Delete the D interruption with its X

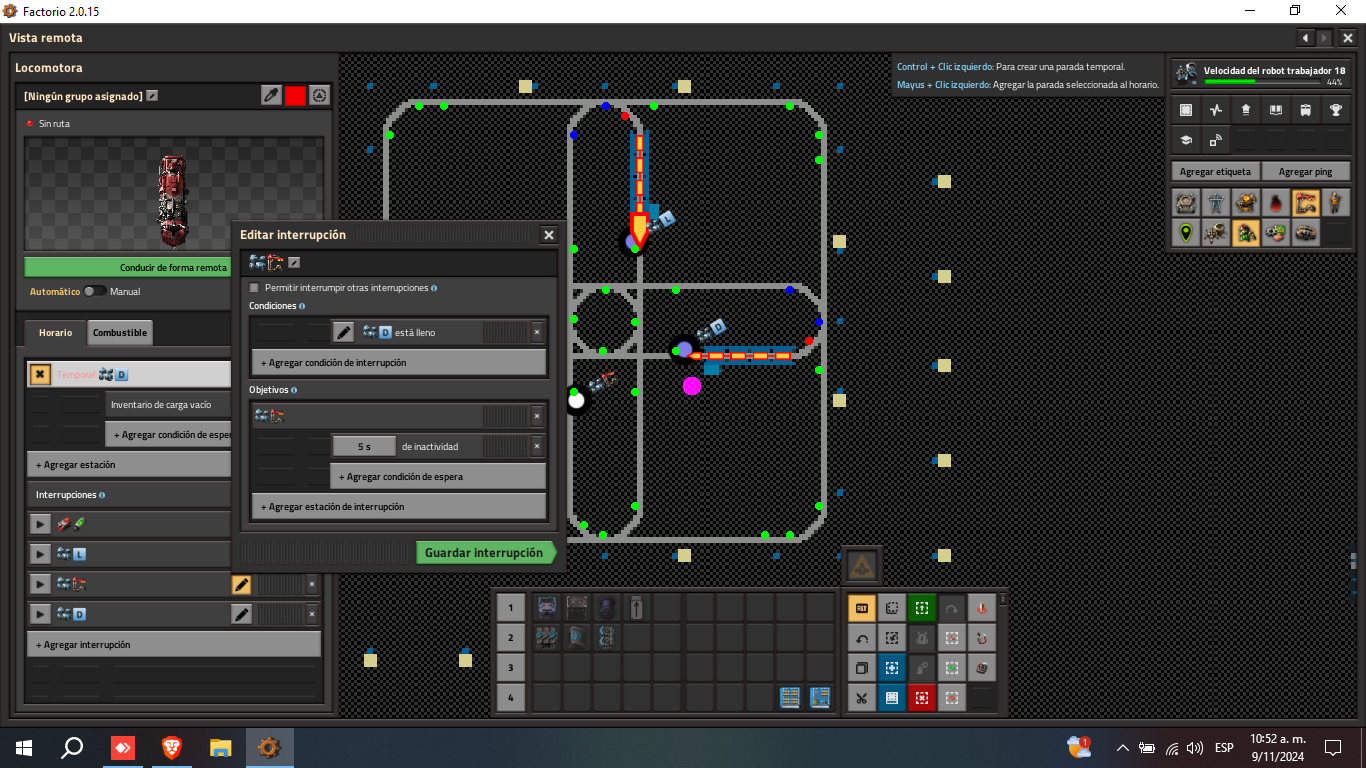311,614
